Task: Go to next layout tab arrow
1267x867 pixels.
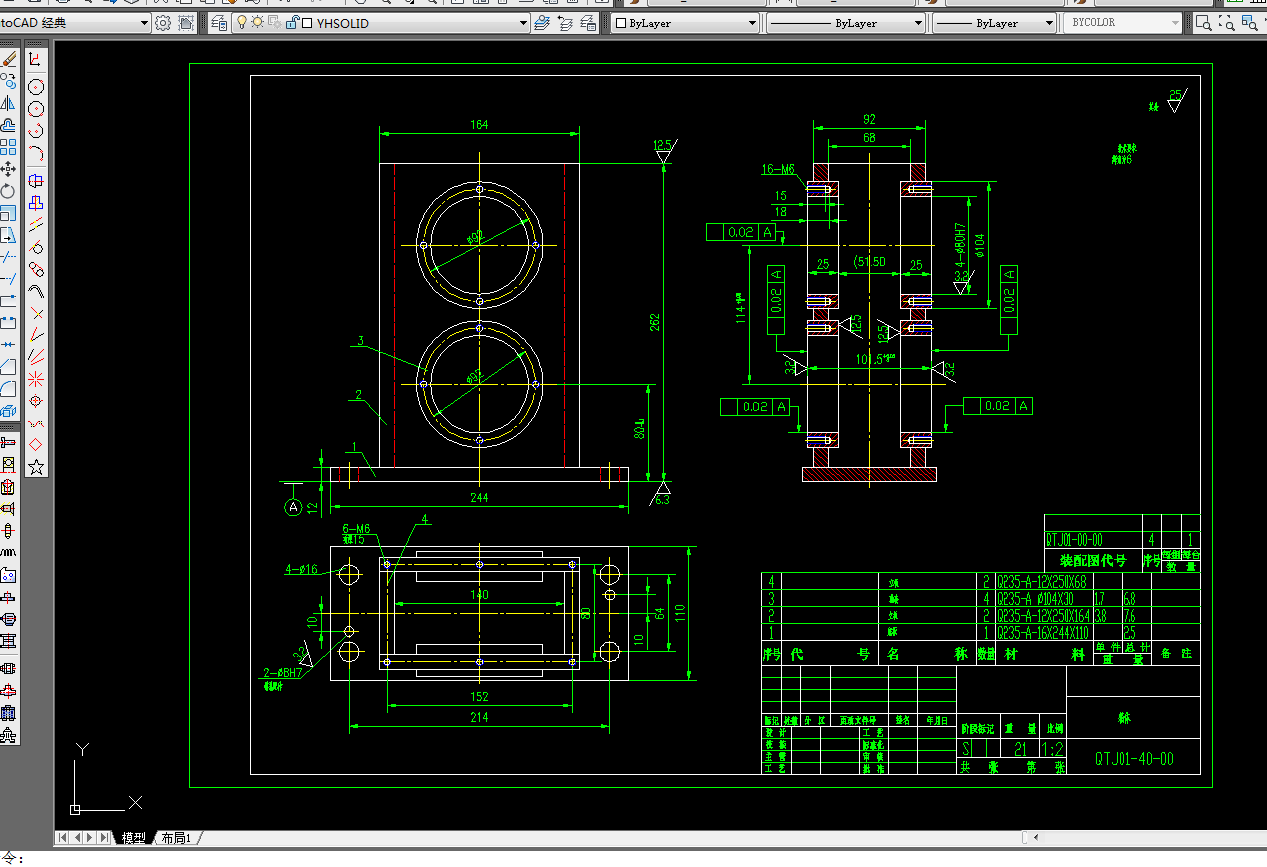Action: coord(91,837)
